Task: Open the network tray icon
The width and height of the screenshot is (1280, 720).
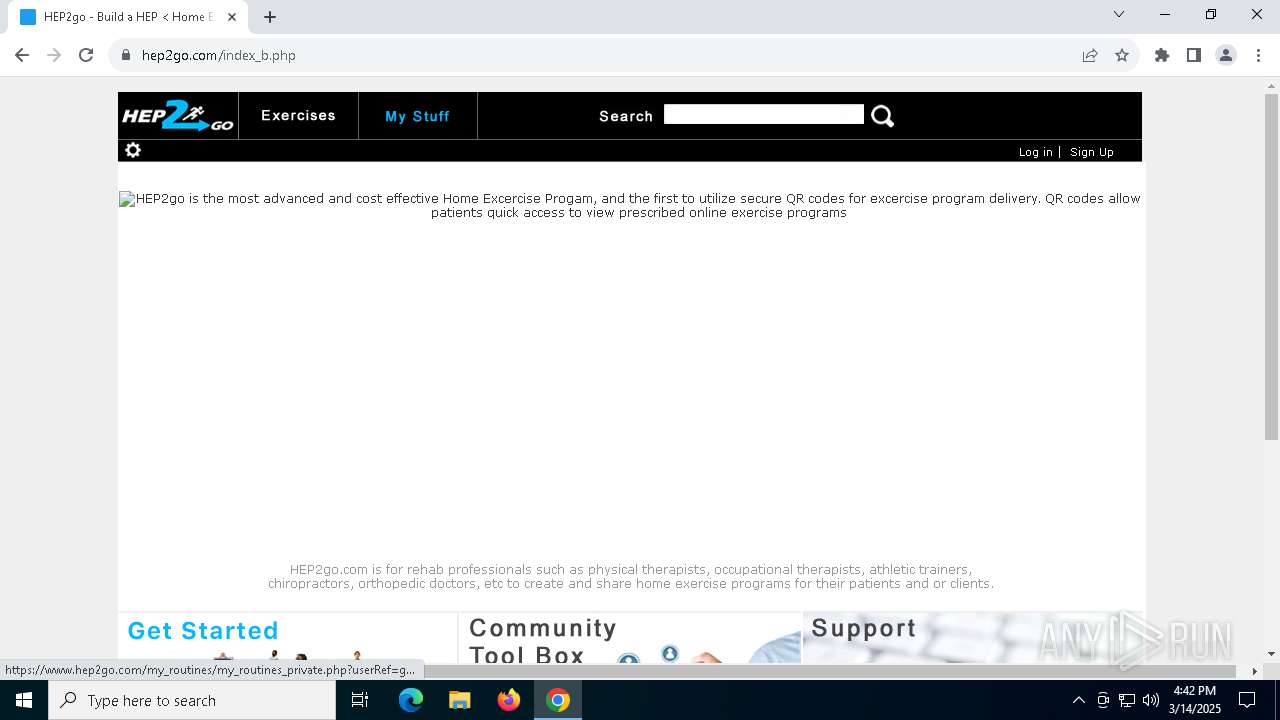Action: click(1127, 700)
